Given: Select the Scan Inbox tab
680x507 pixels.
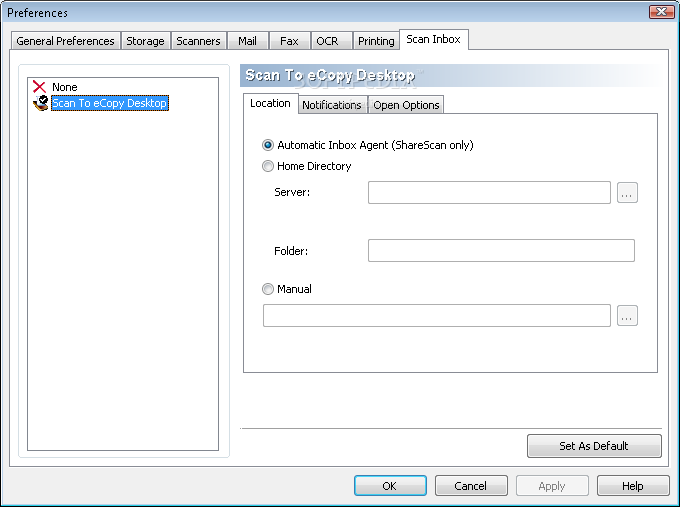Looking at the screenshot, I should tap(433, 39).
